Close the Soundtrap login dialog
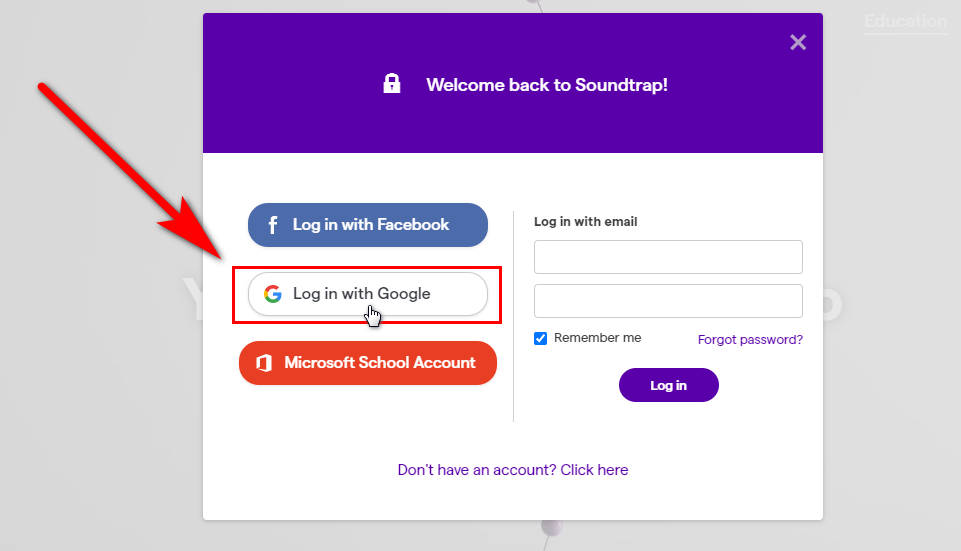Viewport: 961px width, 551px height. [x=797, y=42]
